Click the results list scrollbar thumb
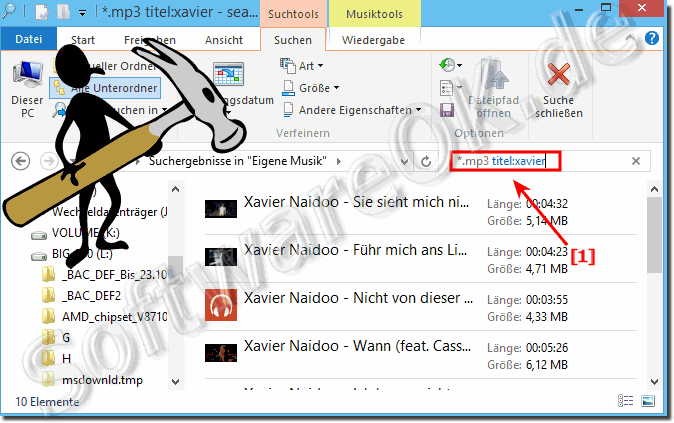Screen dimensions: 674x423 coord(654,235)
